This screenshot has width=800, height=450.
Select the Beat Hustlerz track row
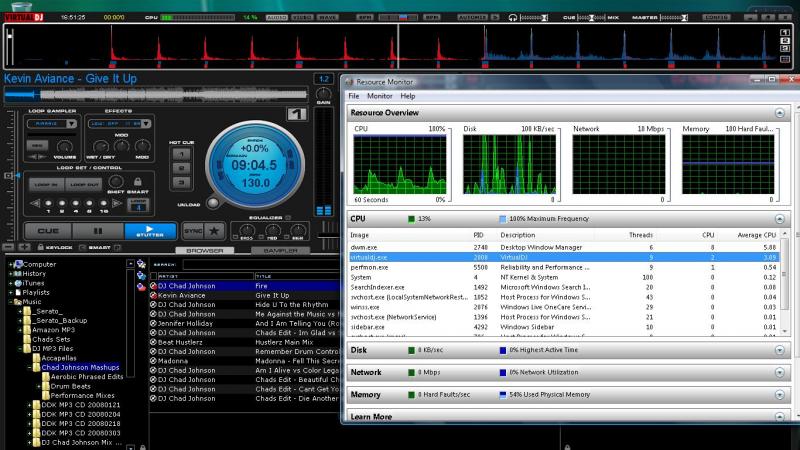(x=245, y=342)
